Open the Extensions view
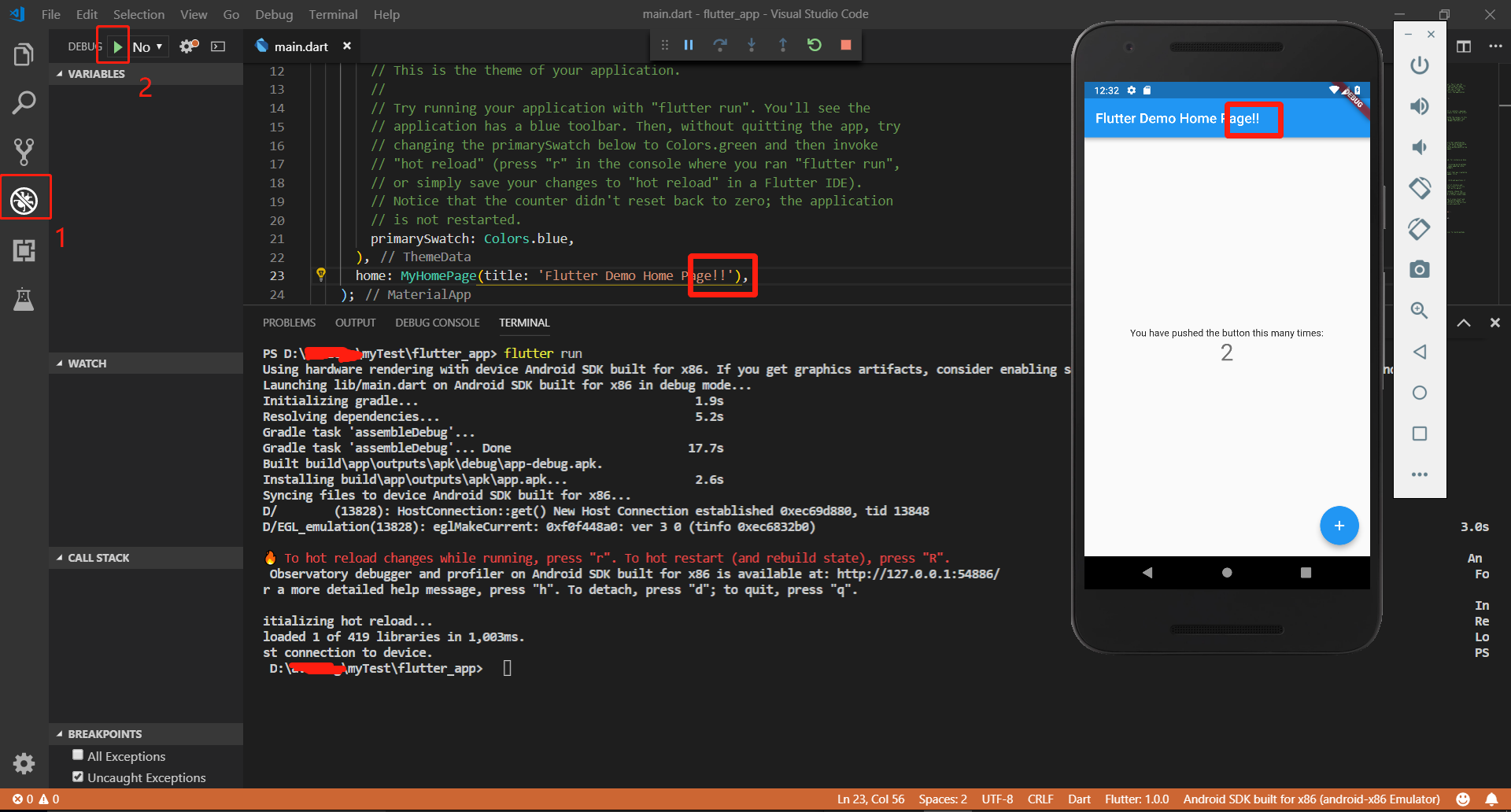 [24, 250]
